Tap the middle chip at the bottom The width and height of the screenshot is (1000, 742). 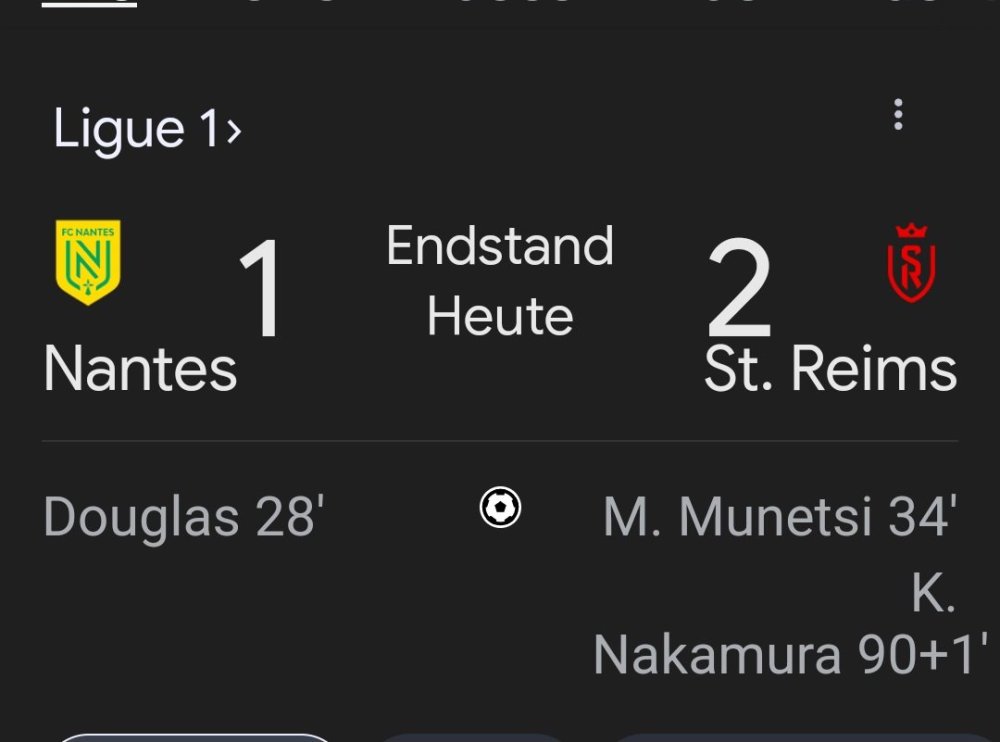472,738
